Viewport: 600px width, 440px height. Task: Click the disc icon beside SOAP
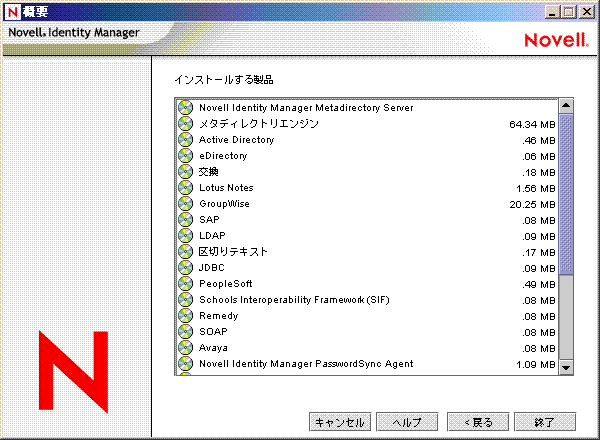point(186,332)
